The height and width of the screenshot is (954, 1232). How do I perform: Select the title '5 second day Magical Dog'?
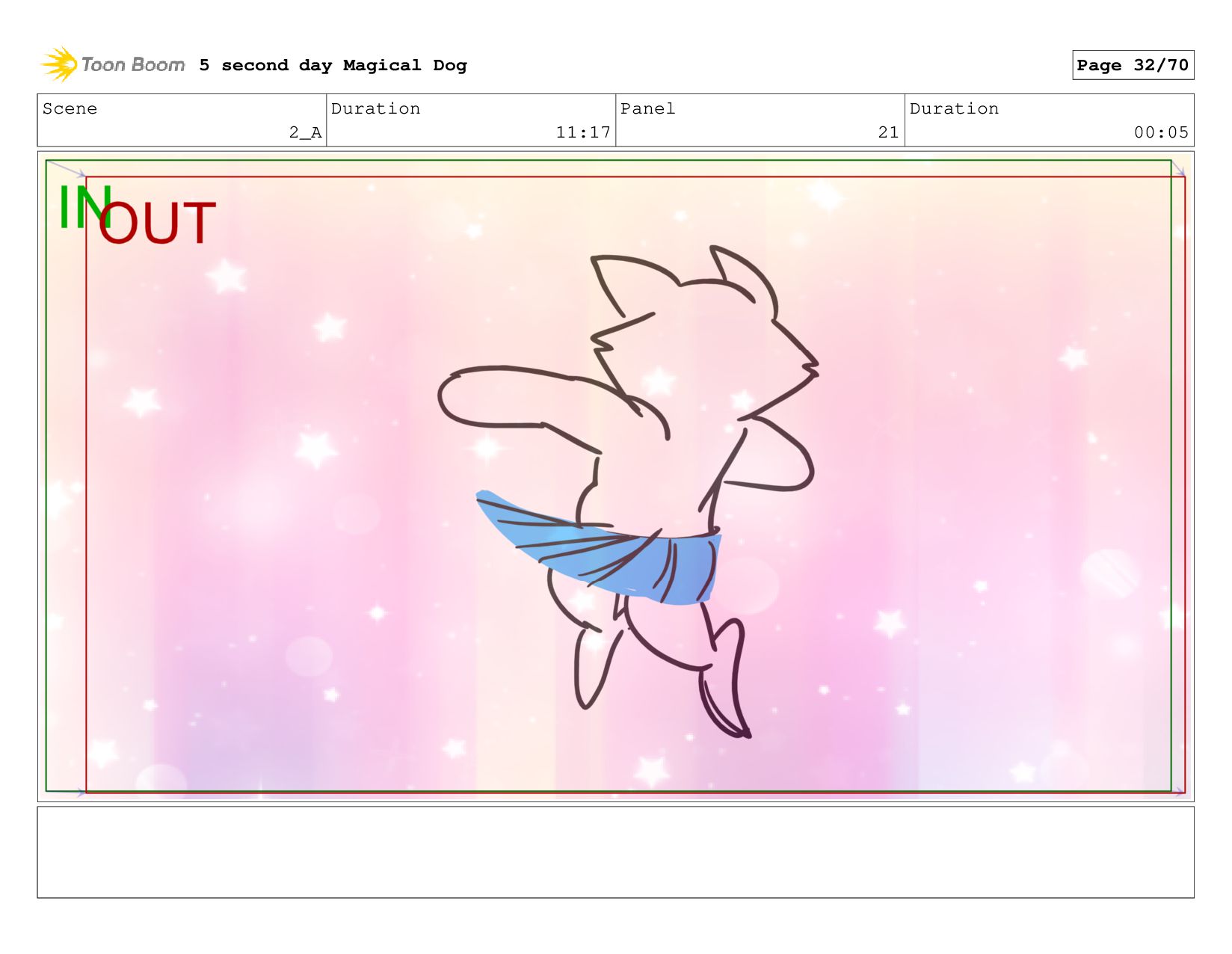pos(333,65)
